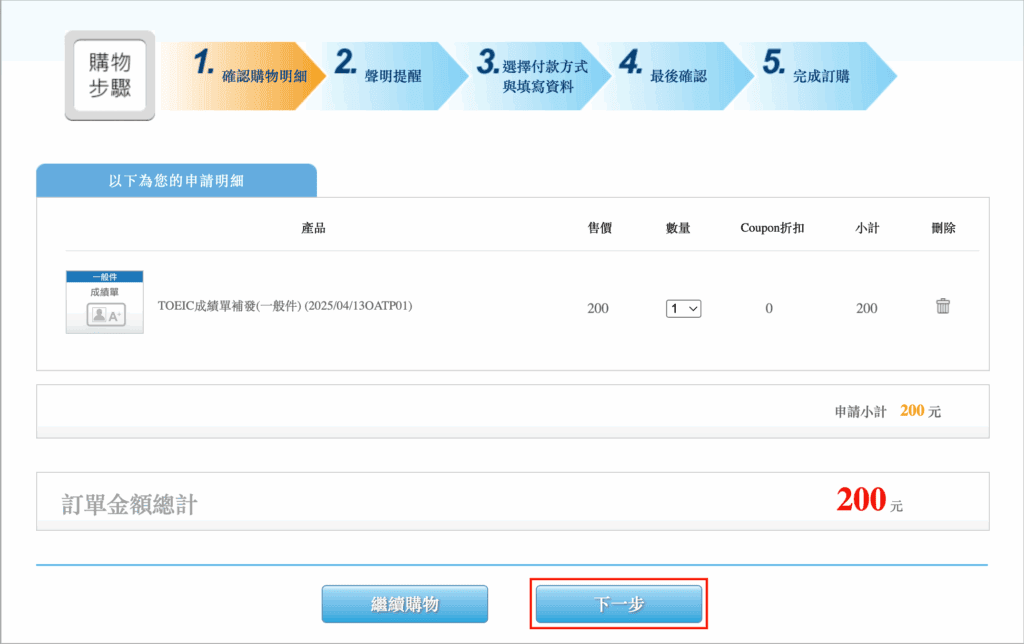The height and width of the screenshot is (644, 1024).
Task: Click the 購物步驟 keyboard key icon
Action: click(110, 76)
